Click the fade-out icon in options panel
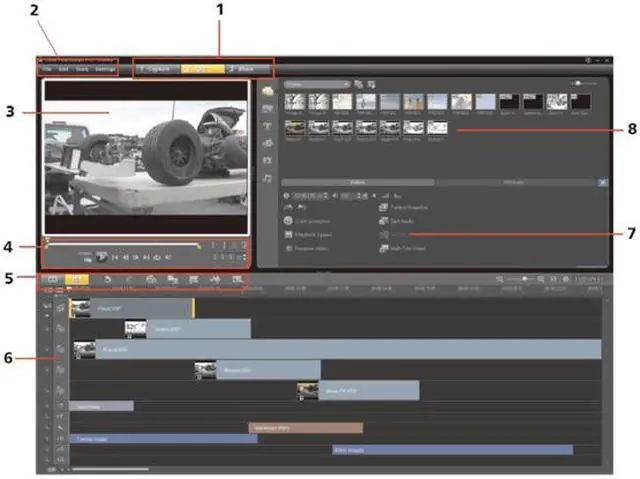 coord(397,196)
